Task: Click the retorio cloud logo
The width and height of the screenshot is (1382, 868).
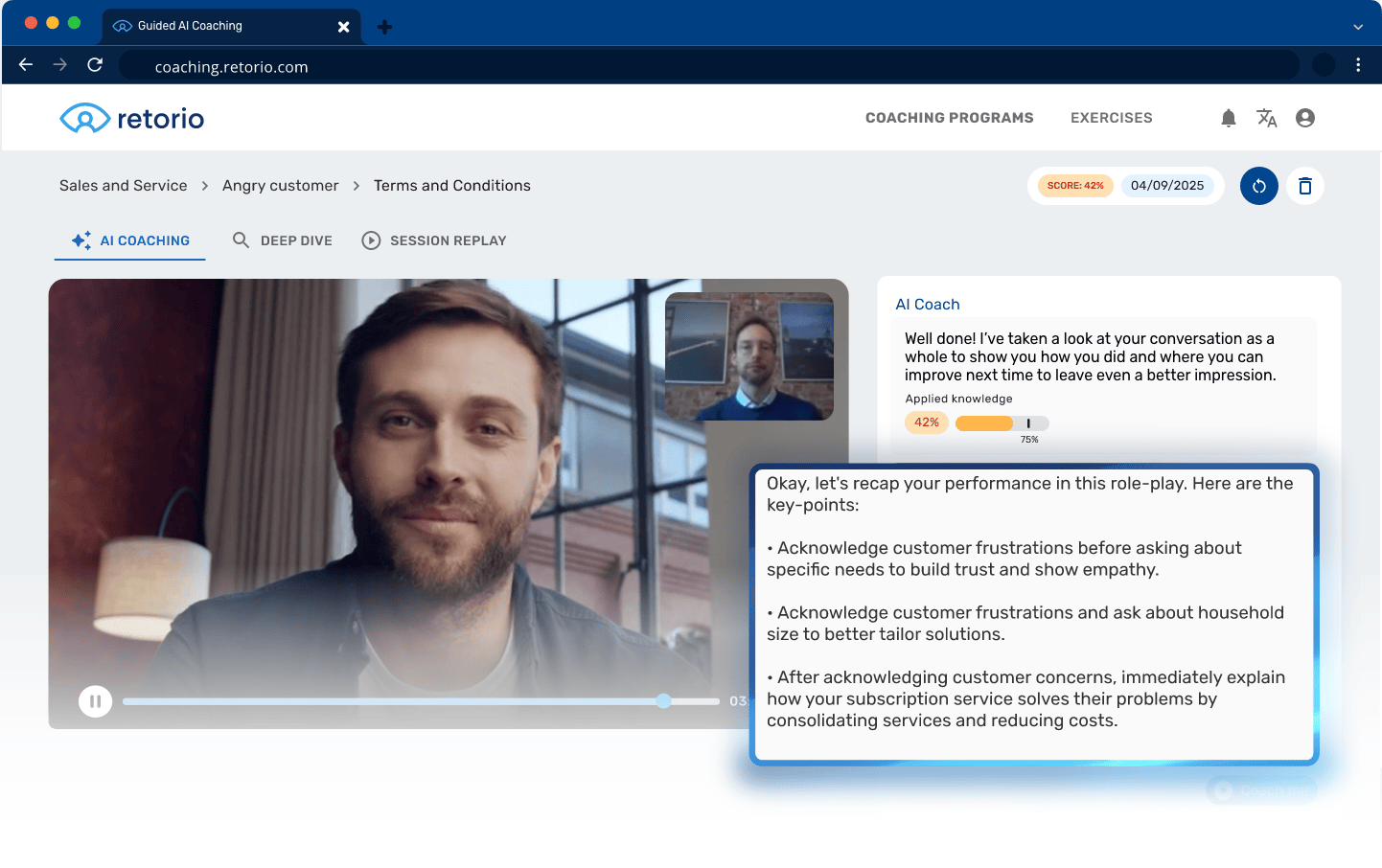Action: [x=84, y=117]
